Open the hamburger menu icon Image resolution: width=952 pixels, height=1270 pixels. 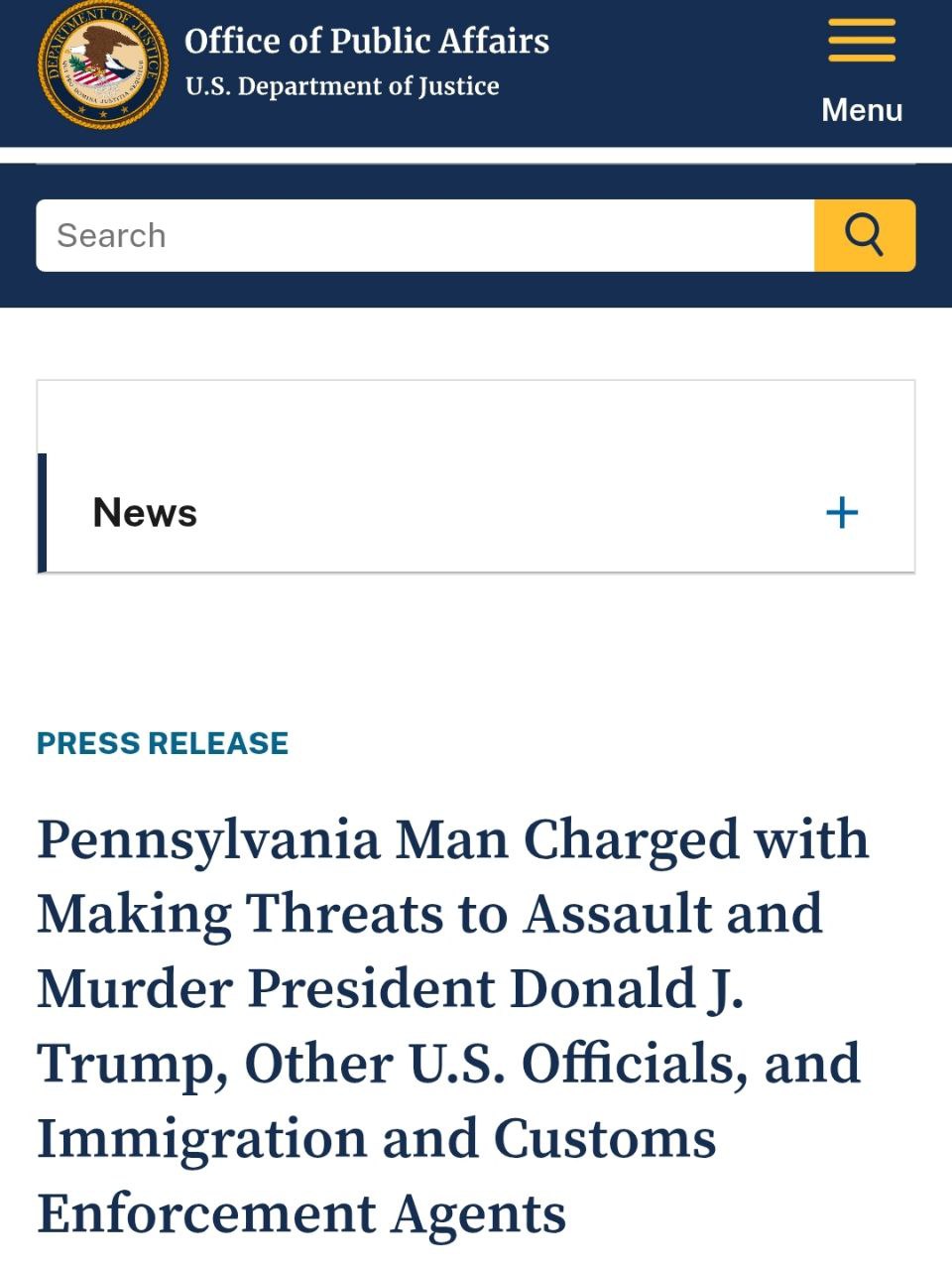[x=862, y=41]
